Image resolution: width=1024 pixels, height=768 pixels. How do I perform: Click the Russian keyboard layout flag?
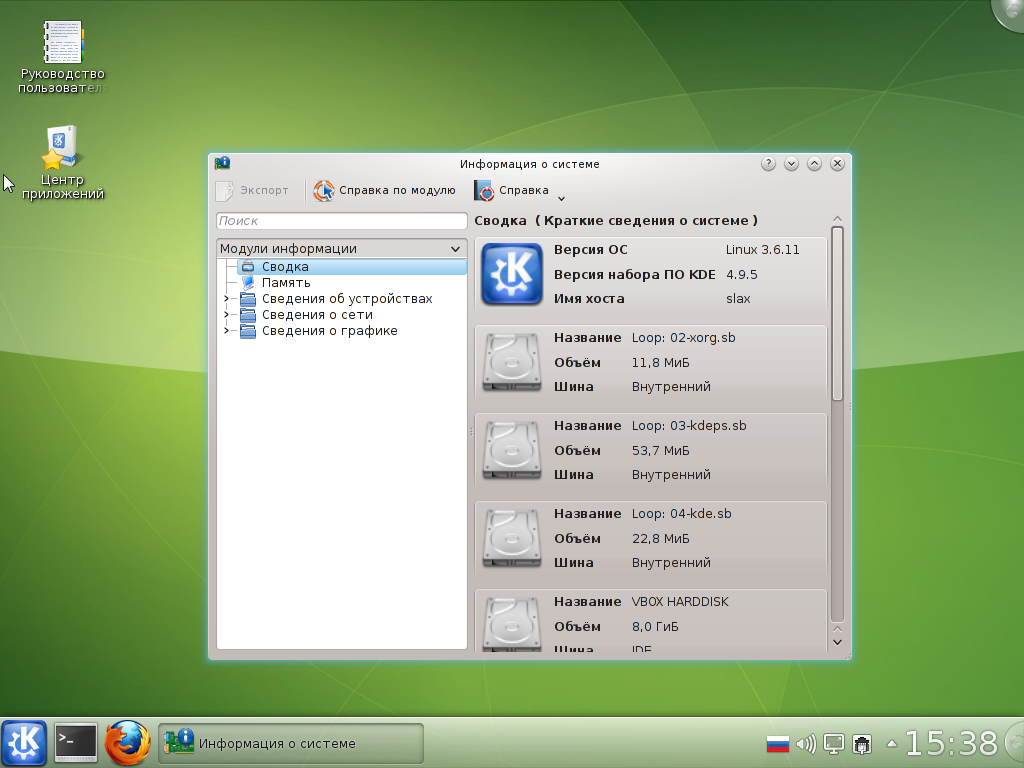click(780, 743)
